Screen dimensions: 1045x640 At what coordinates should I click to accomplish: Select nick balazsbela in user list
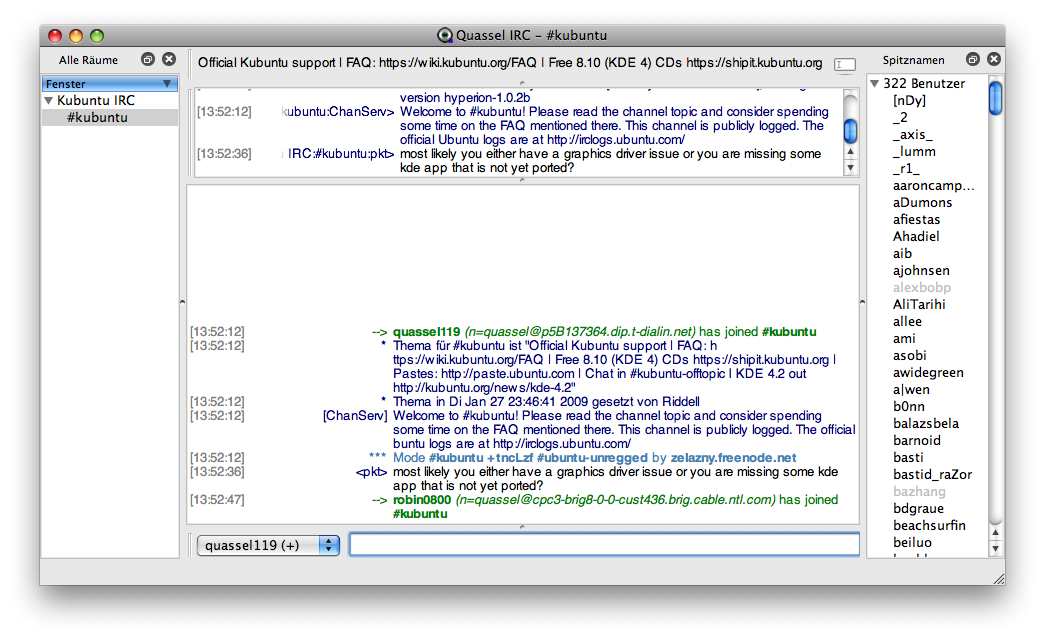tap(926, 423)
